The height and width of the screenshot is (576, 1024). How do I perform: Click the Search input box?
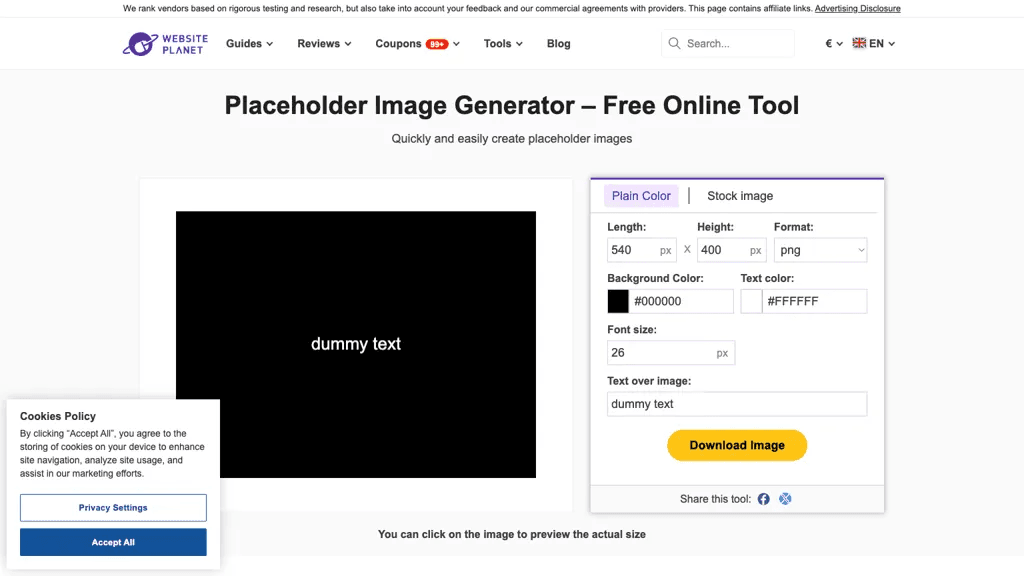(x=728, y=44)
